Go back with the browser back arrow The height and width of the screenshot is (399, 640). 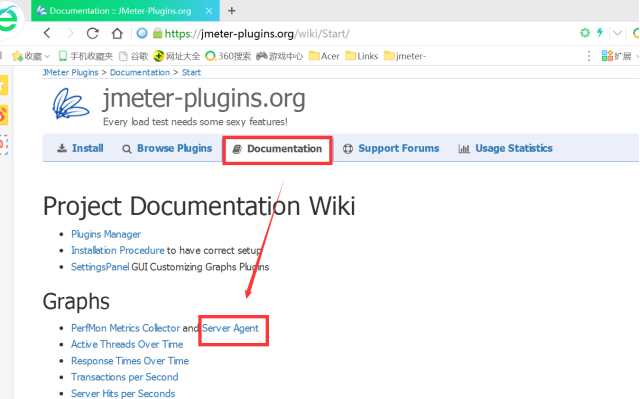click(47, 33)
